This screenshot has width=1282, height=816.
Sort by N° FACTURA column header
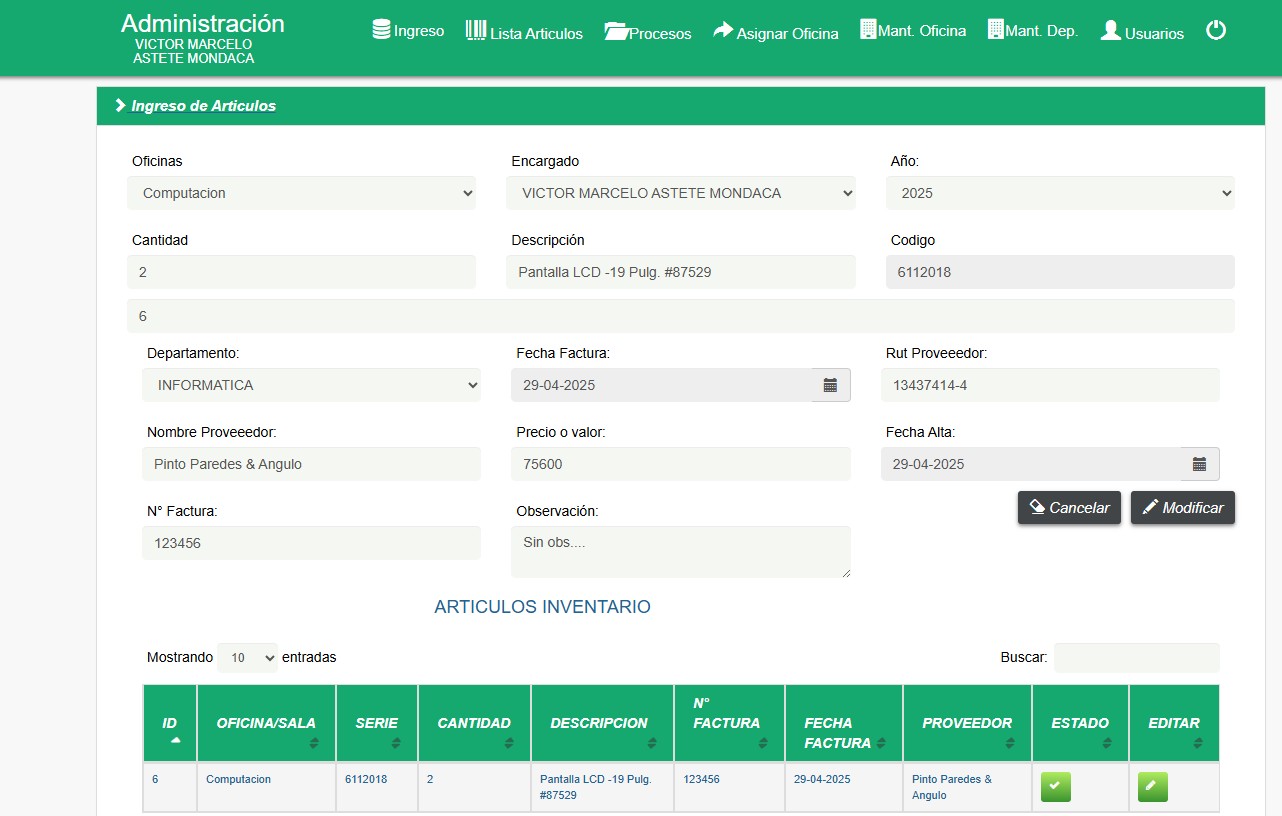(x=730, y=723)
